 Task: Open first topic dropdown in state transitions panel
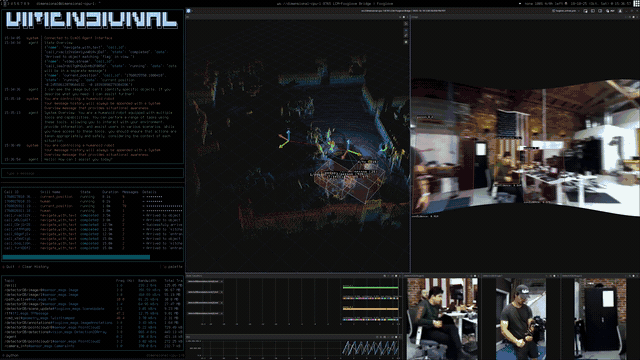[x=205, y=281]
